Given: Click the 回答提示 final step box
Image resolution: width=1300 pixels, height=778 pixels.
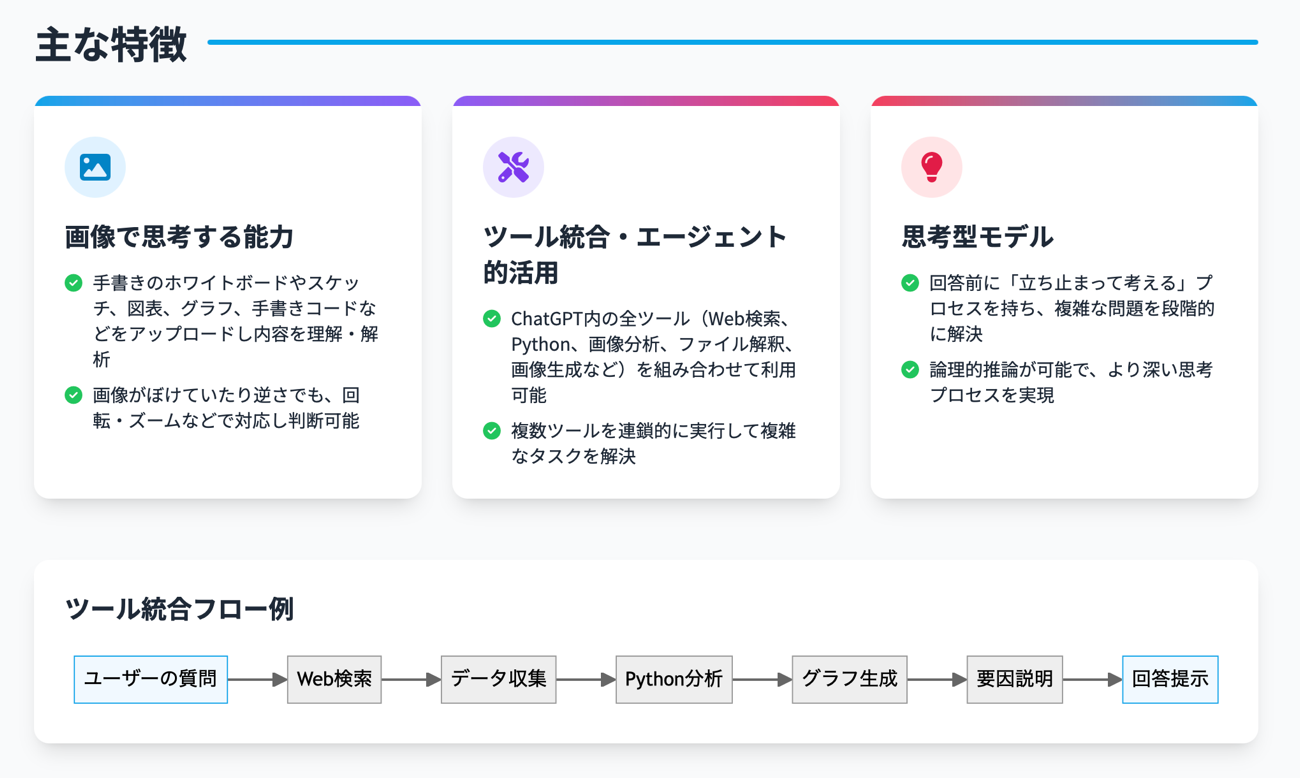Looking at the screenshot, I should 1170,680.
